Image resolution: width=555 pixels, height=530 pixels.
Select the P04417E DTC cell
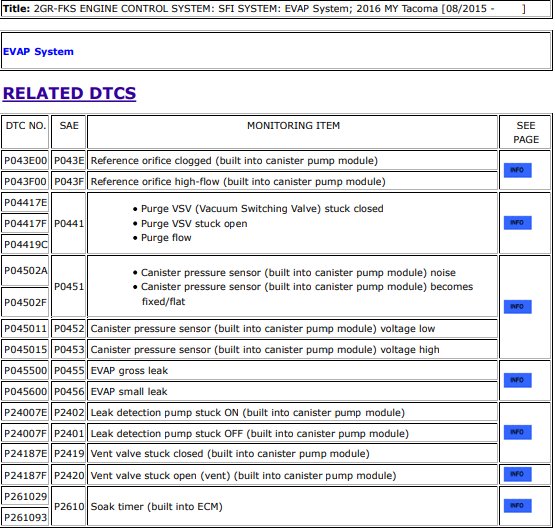[25, 203]
